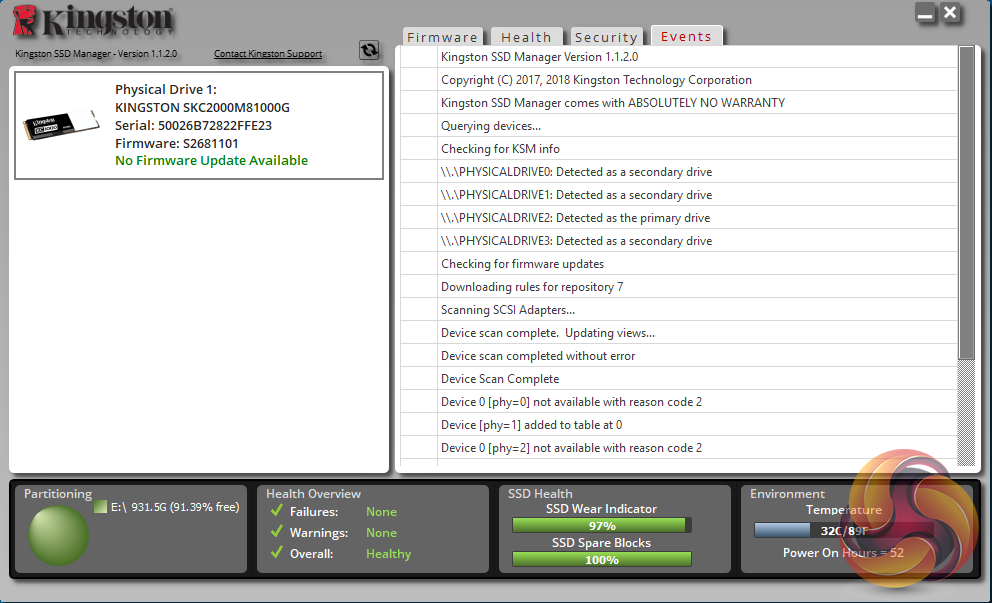Click the checkmark next to Failures
The height and width of the screenshot is (603, 992).
click(x=276, y=511)
